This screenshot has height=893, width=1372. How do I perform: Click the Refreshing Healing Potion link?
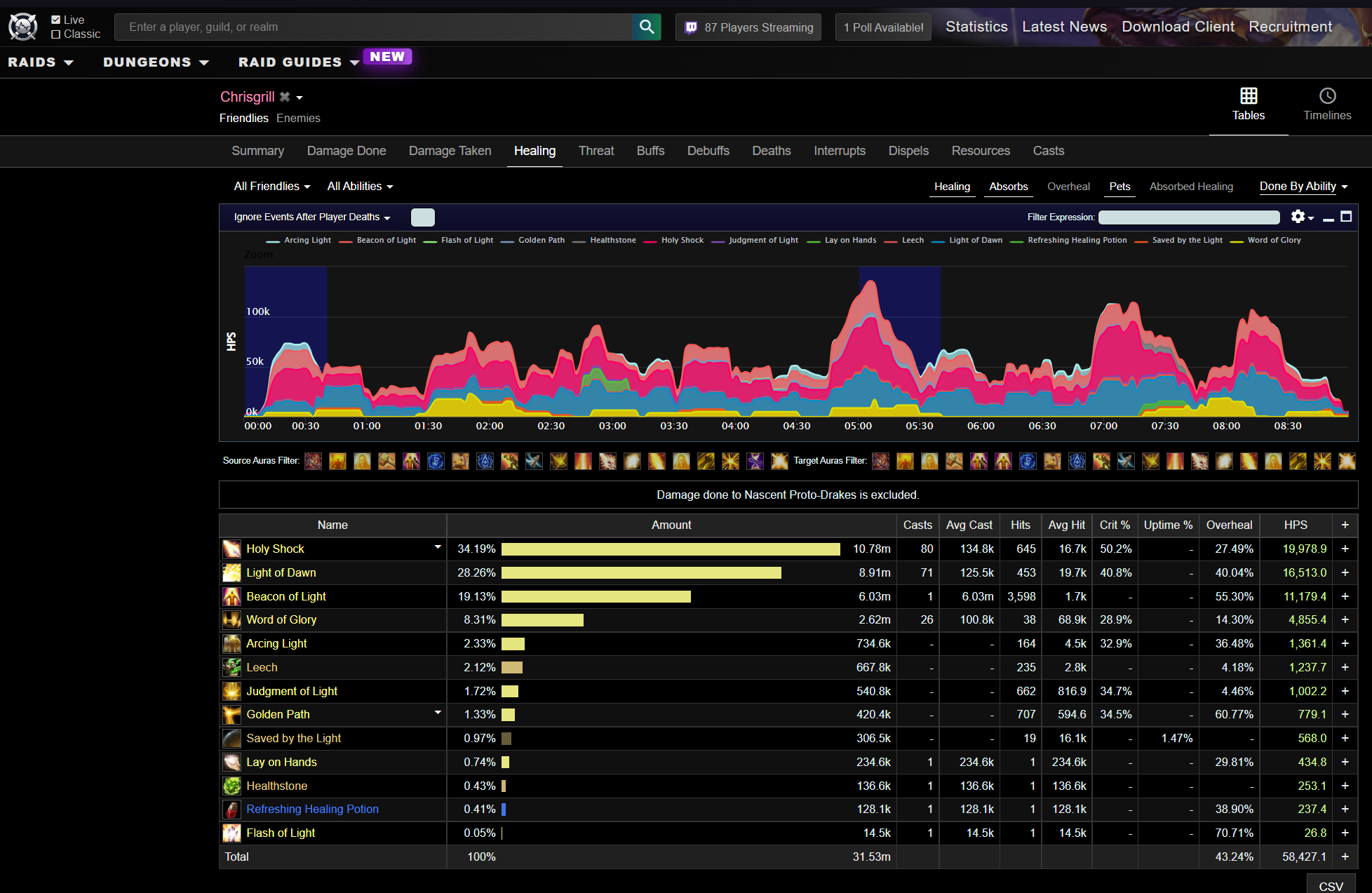312,810
